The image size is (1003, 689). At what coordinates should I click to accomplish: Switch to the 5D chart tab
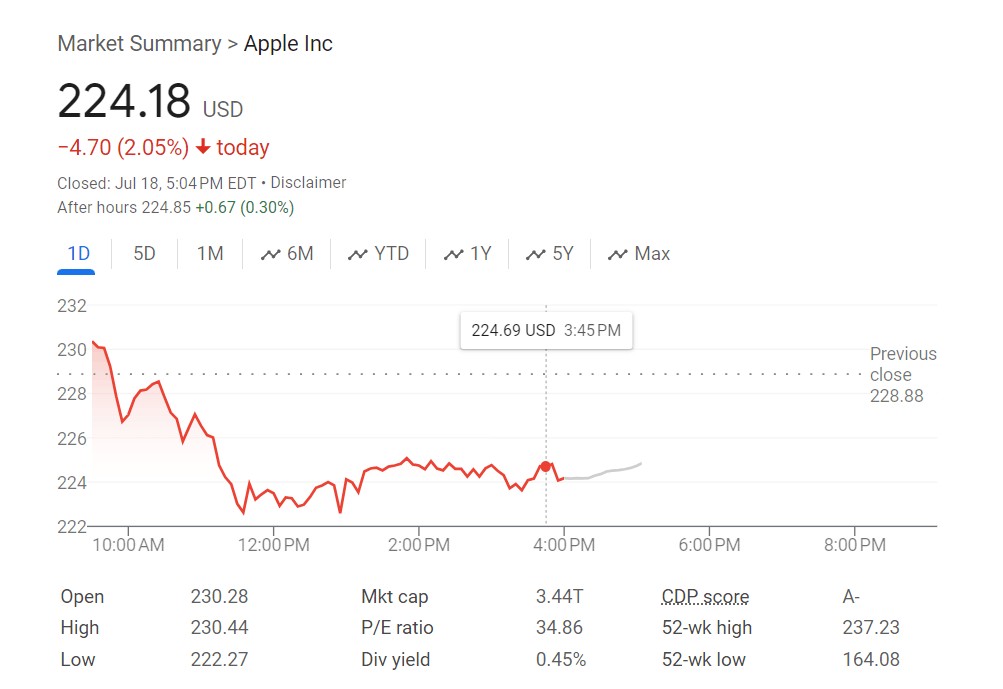(x=145, y=254)
